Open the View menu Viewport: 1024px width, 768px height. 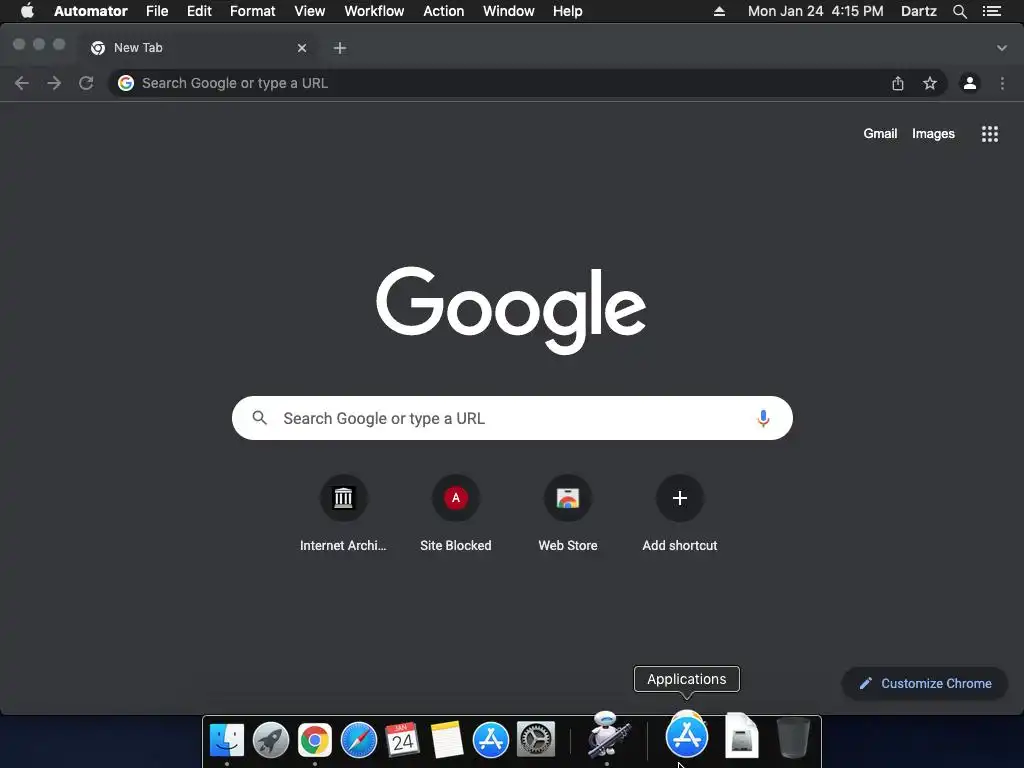310,11
